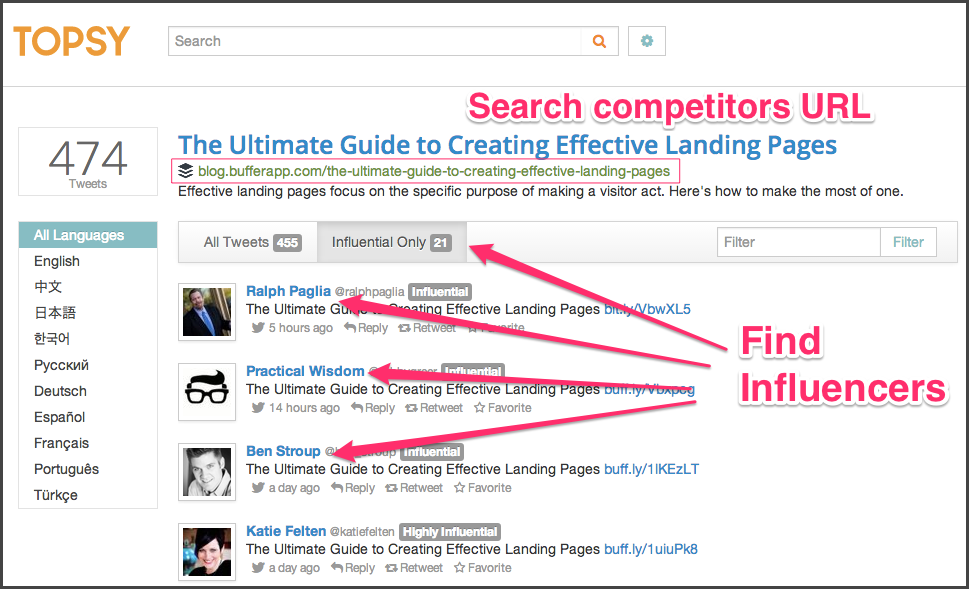This screenshot has height=589, width=969.
Task: Click the Reply icon on Katie Felten's tweet
Action: point(337,567)
